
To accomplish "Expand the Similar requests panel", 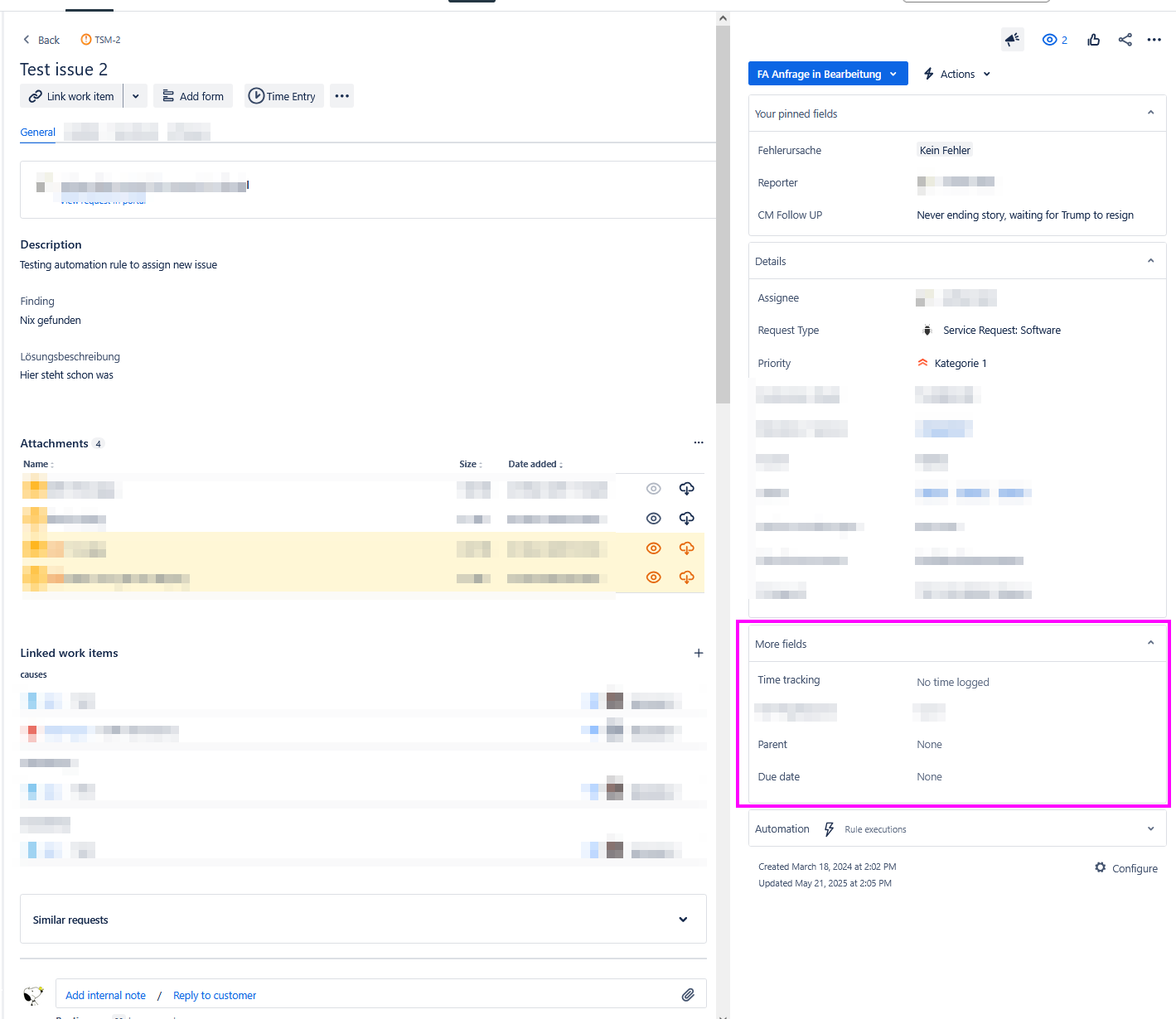I will (683, 920).
